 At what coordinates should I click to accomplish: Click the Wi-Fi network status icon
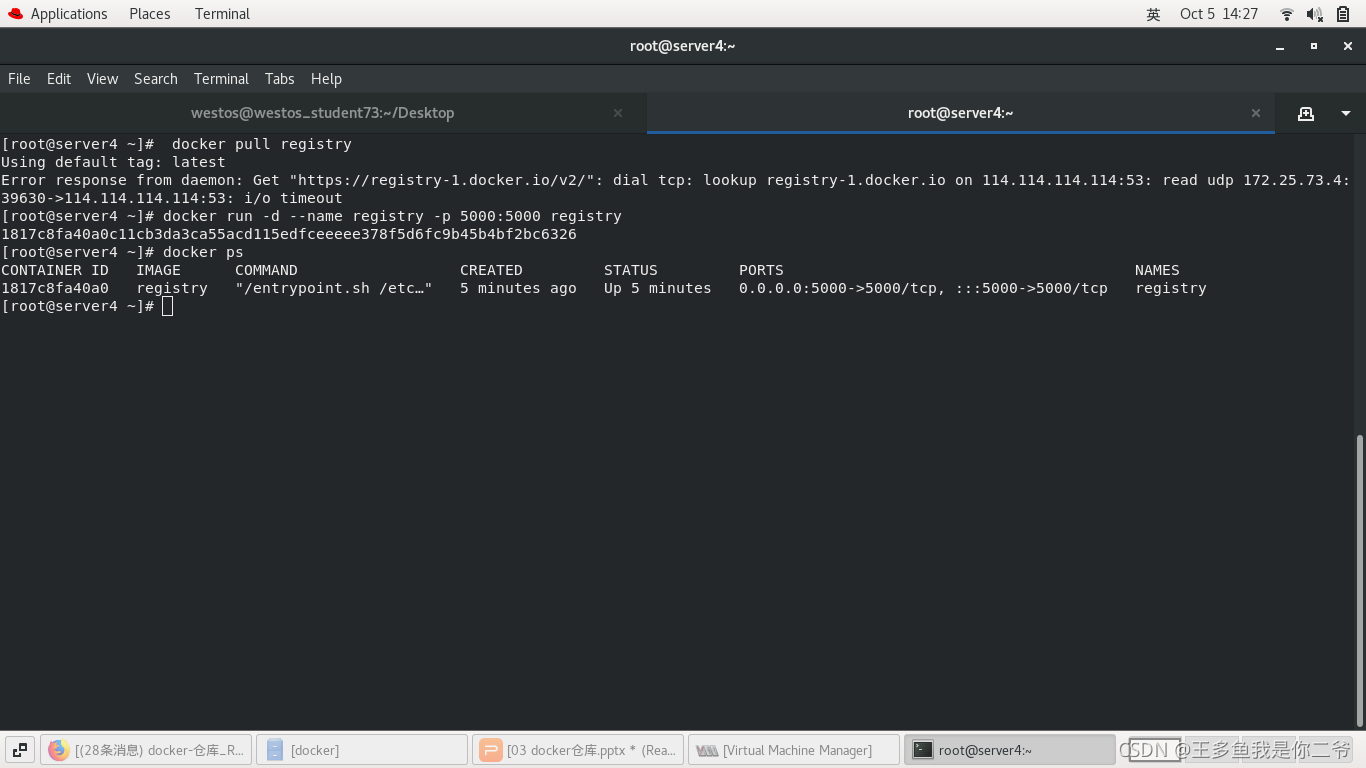(1287, 14)
